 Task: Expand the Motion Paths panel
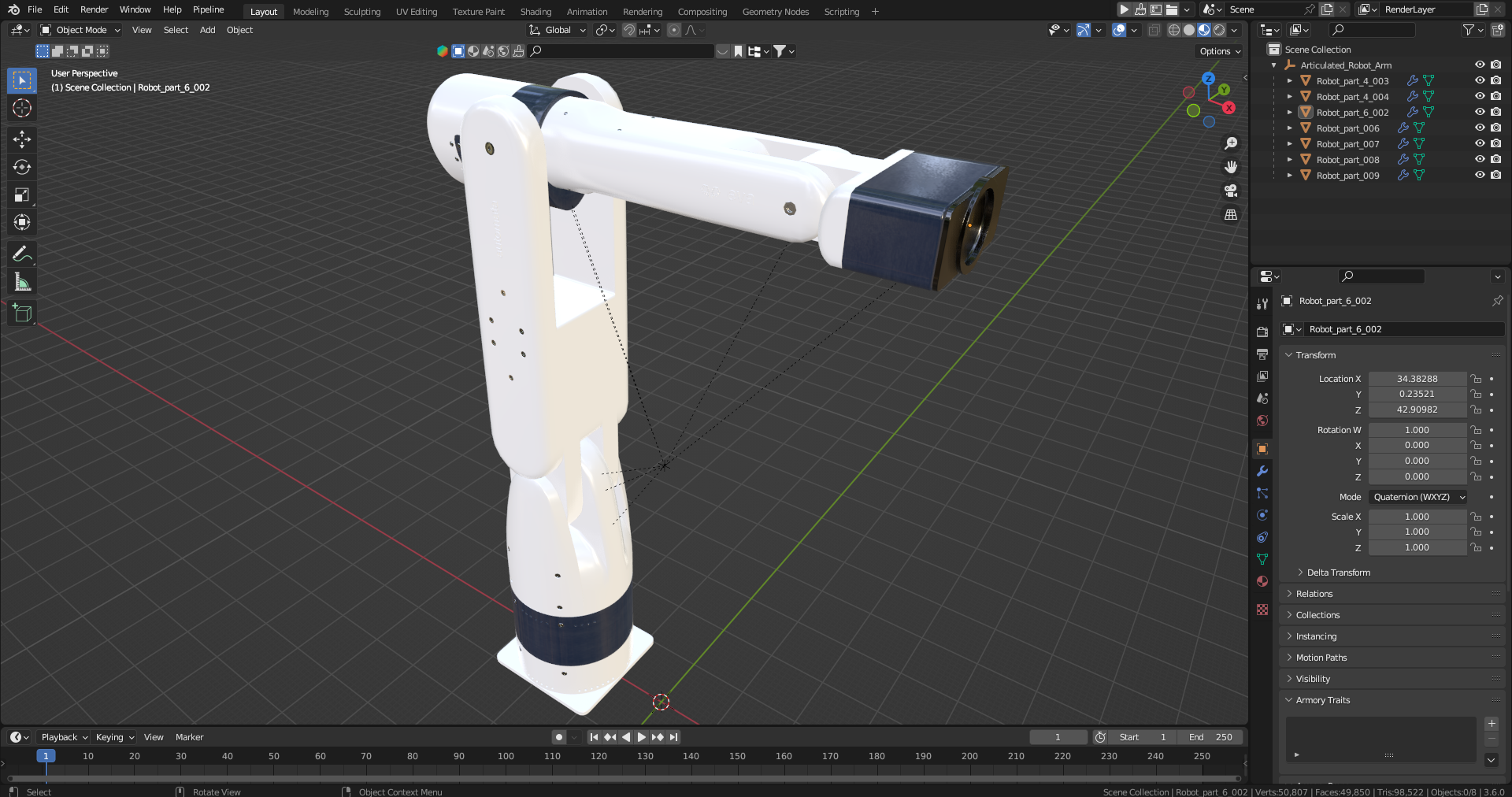coord(1321,658)
